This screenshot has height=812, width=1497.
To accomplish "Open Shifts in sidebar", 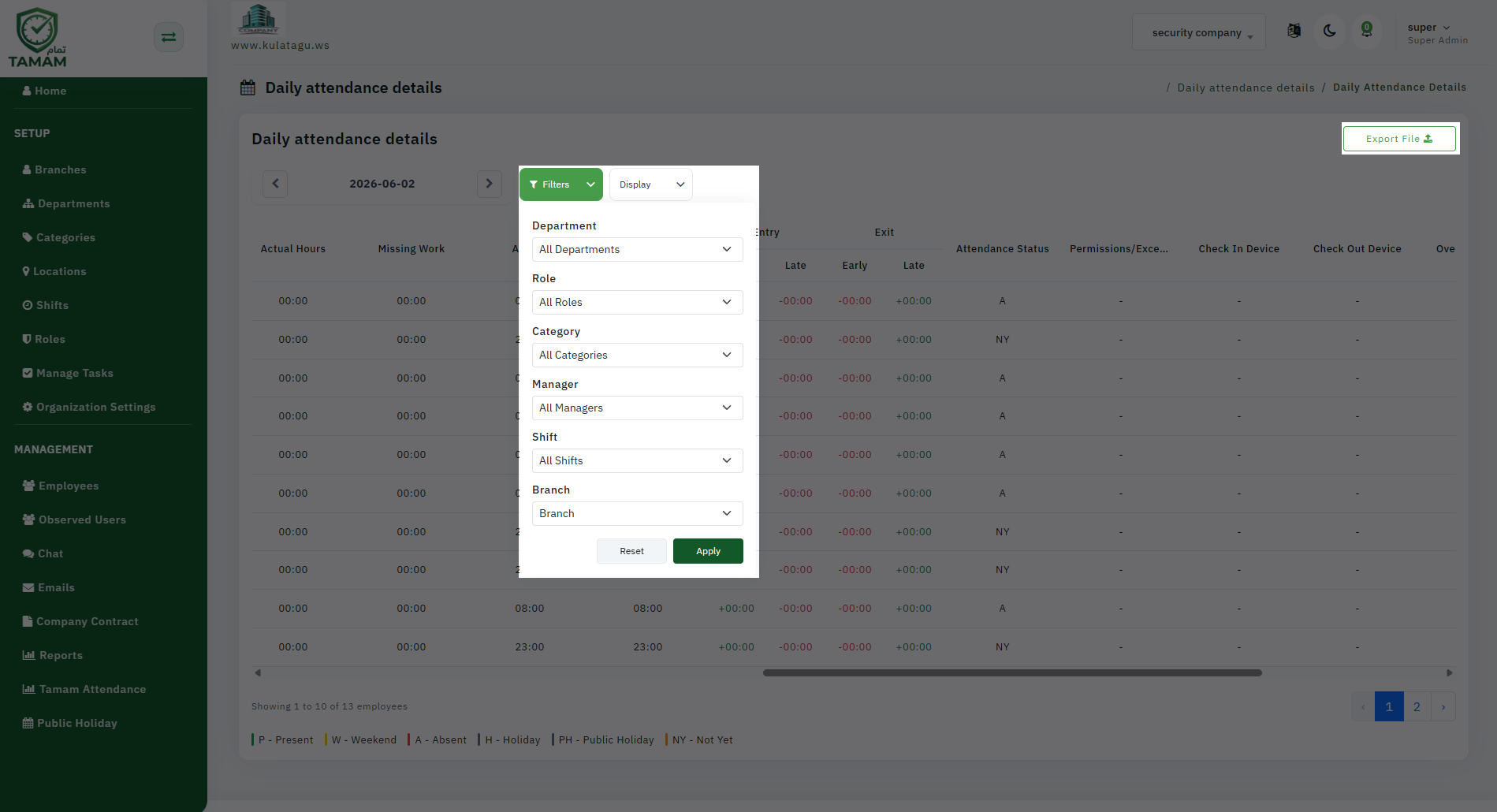I will (46, 305).
